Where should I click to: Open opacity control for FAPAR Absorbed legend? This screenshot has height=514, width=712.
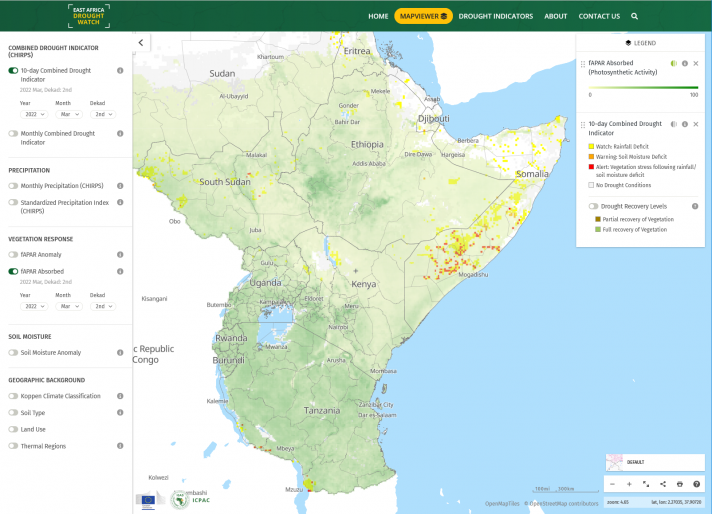click(x=674, y=64)
